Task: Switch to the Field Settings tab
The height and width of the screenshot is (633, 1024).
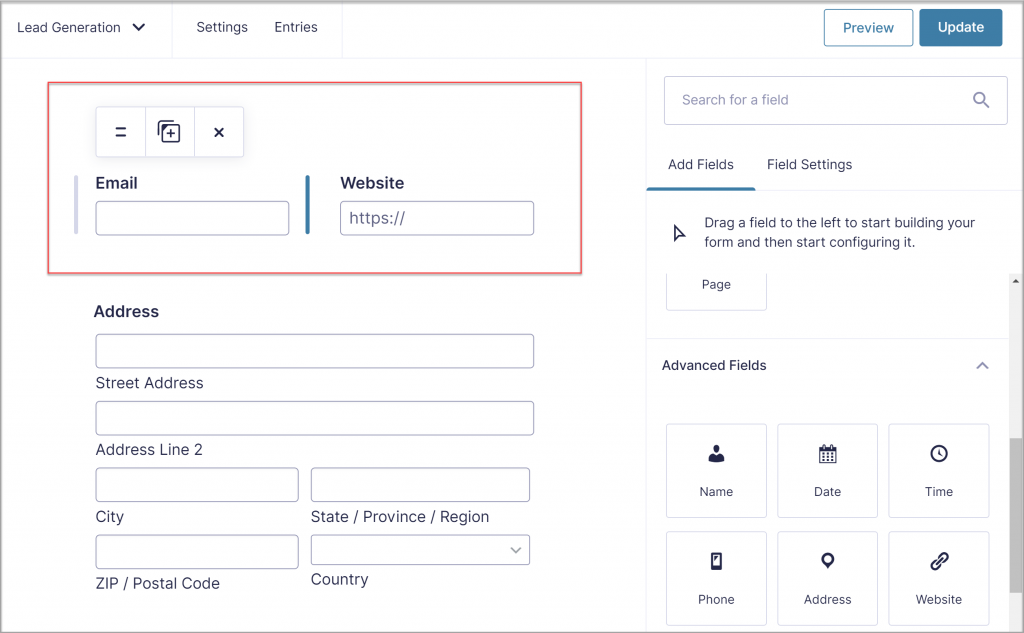Action: 809,164
